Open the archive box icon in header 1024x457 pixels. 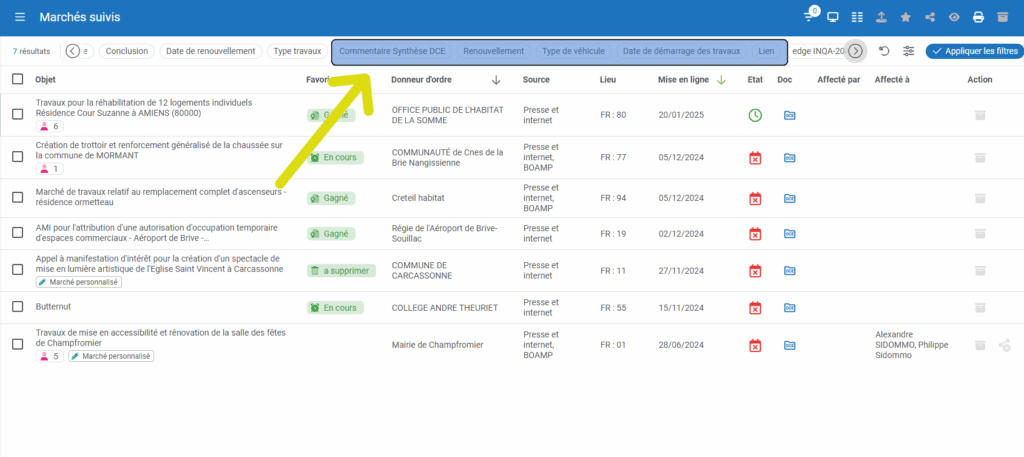[x=1003, y=17]
